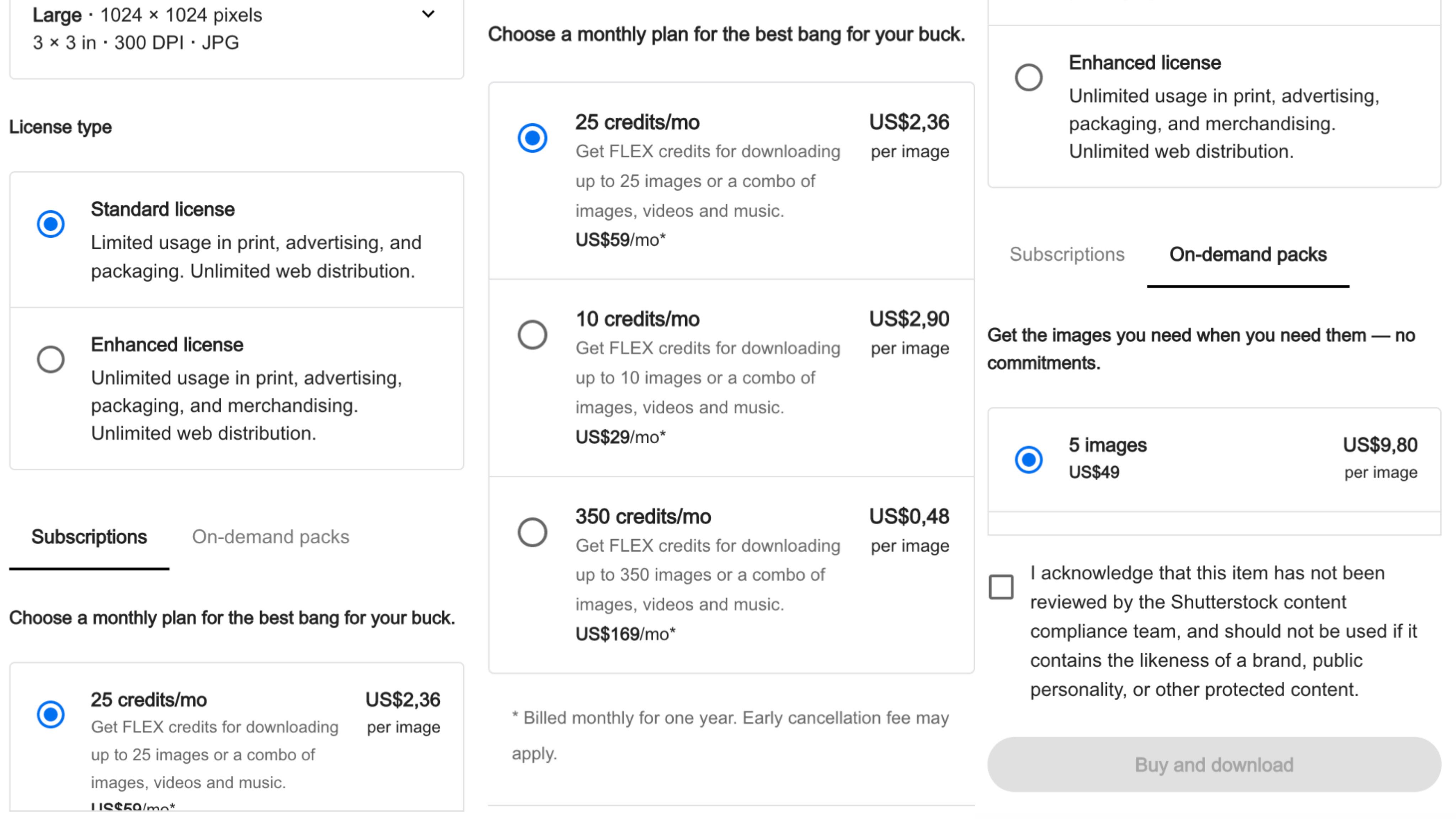The image size is (1456, 819).
Task: Select the Standard license radio button
Action: 51,224
